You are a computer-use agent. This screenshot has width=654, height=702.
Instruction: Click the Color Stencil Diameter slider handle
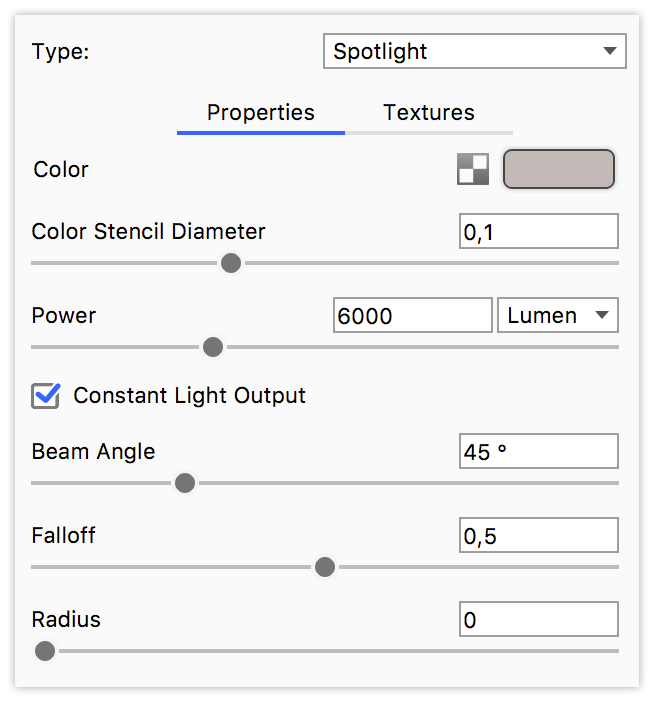[231, 263]
